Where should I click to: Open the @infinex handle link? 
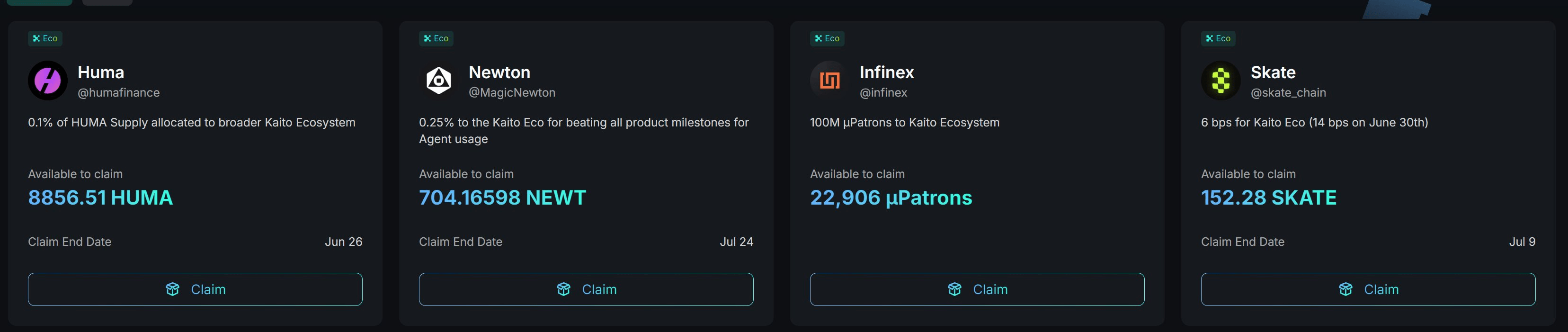pos(883,93)
